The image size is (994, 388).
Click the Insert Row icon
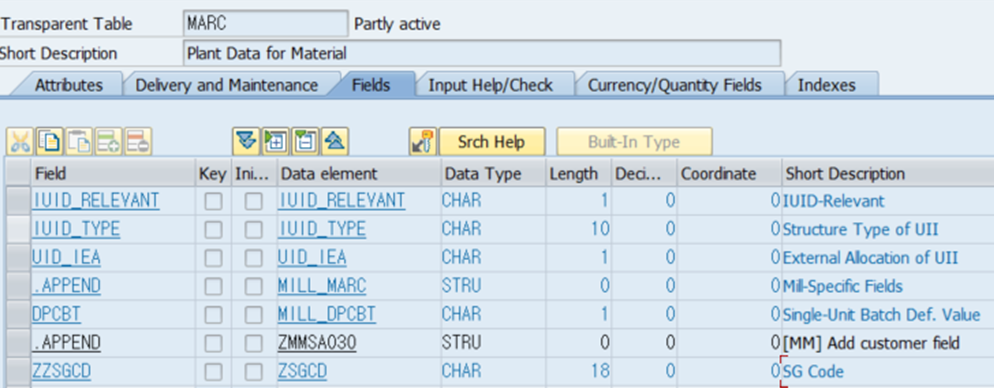(x=108, y=141)
